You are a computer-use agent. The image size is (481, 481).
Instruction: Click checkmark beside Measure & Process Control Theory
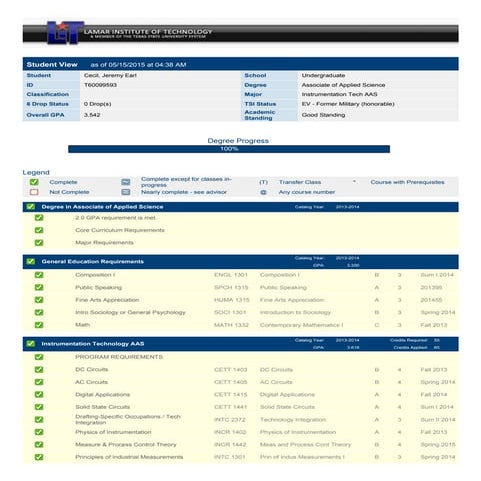click(39, 444)
